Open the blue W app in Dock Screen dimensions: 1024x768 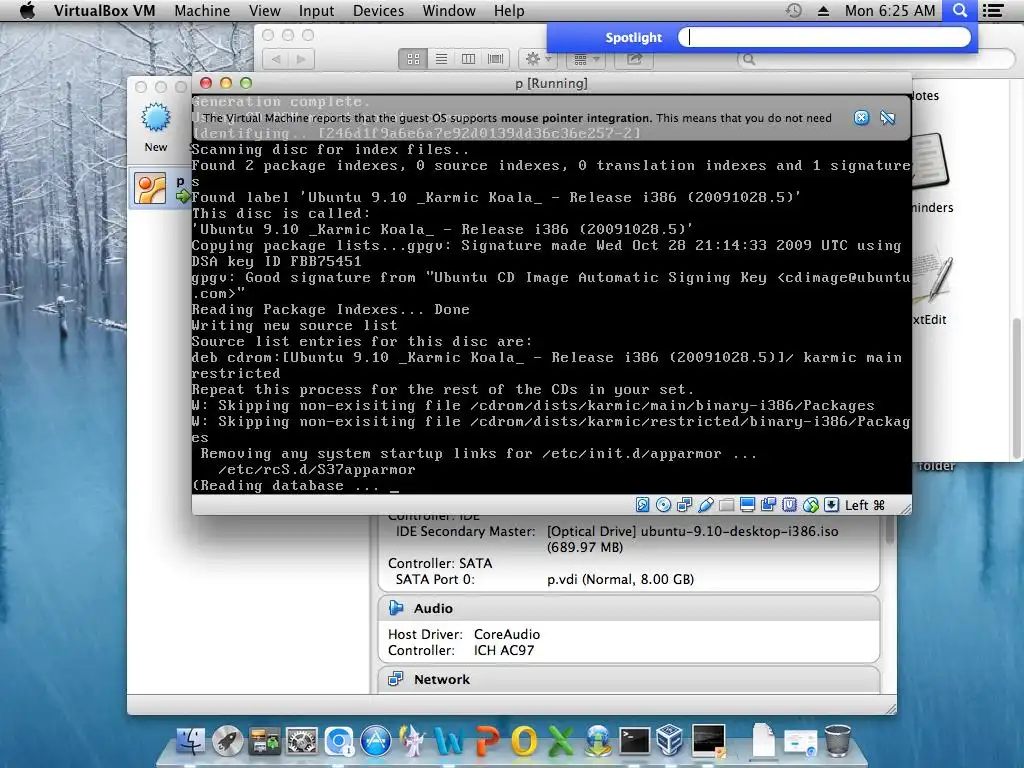coord(449,741)
